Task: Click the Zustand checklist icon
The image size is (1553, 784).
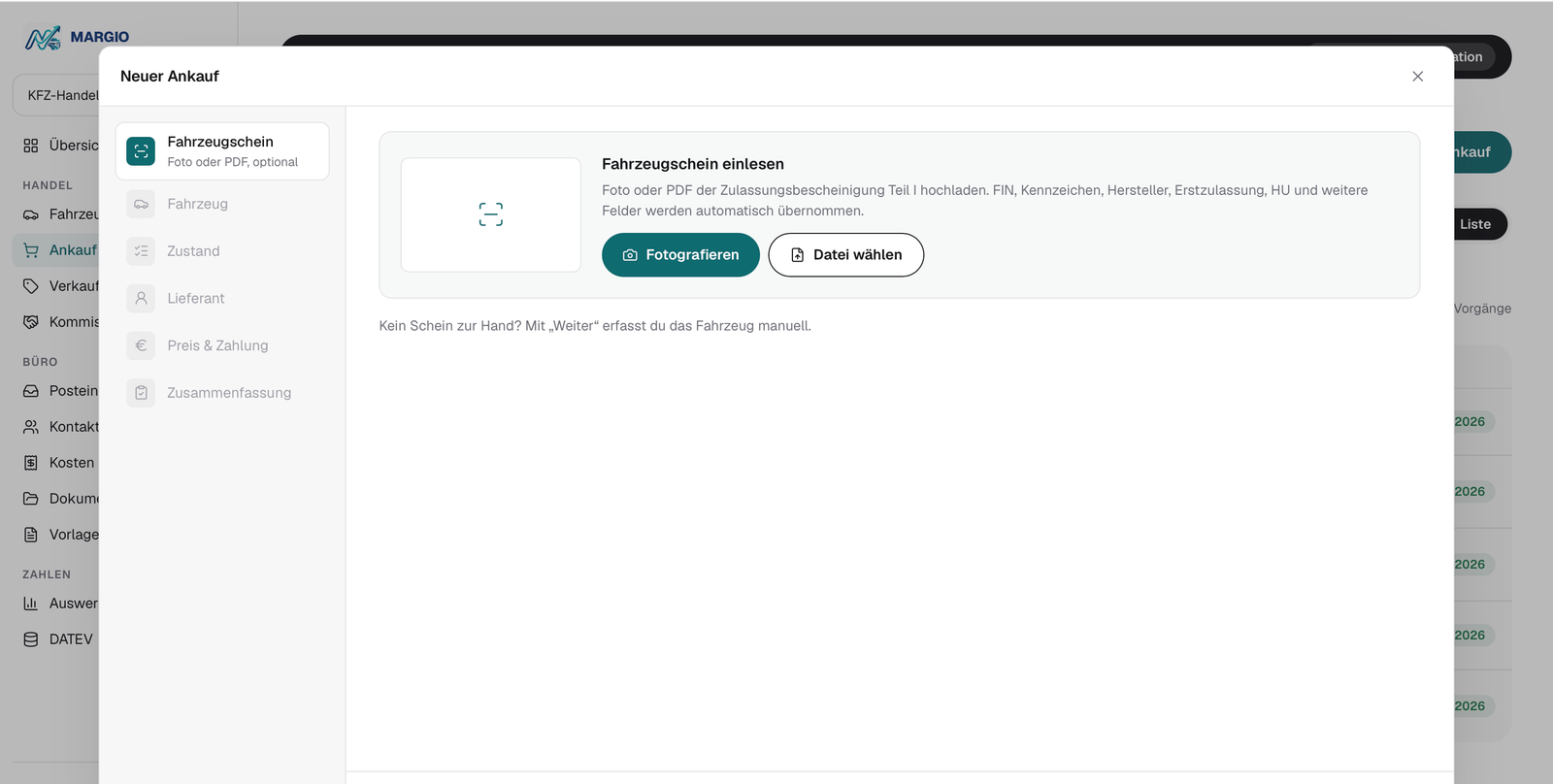Action: (x=141, y=251)
